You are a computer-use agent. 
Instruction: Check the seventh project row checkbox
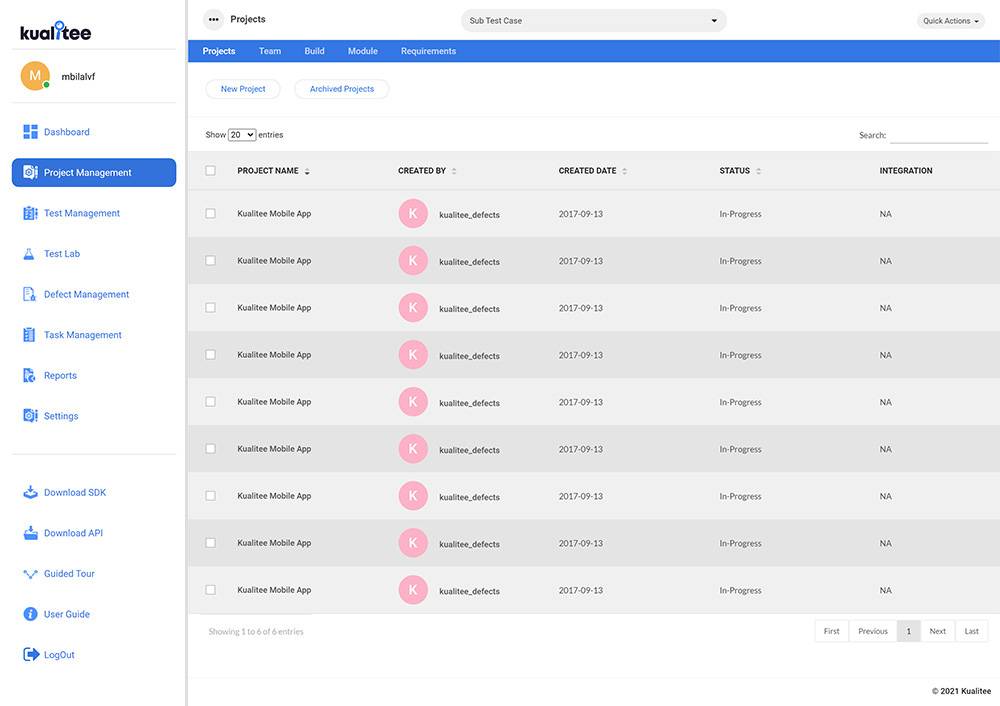pyautogui.click(x=210, y=496)
